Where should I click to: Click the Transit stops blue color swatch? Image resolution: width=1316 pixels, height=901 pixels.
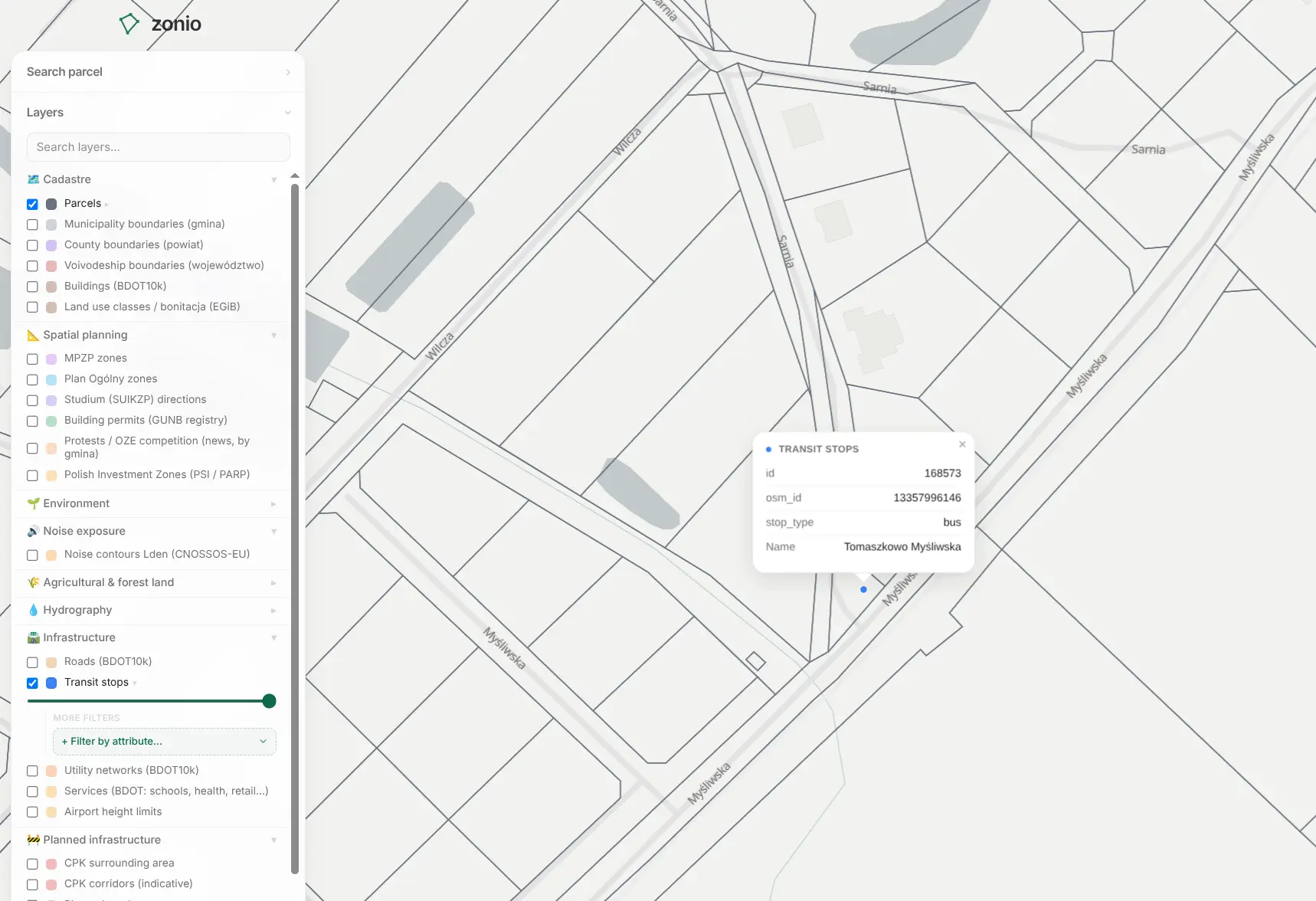tap(51, 683)
